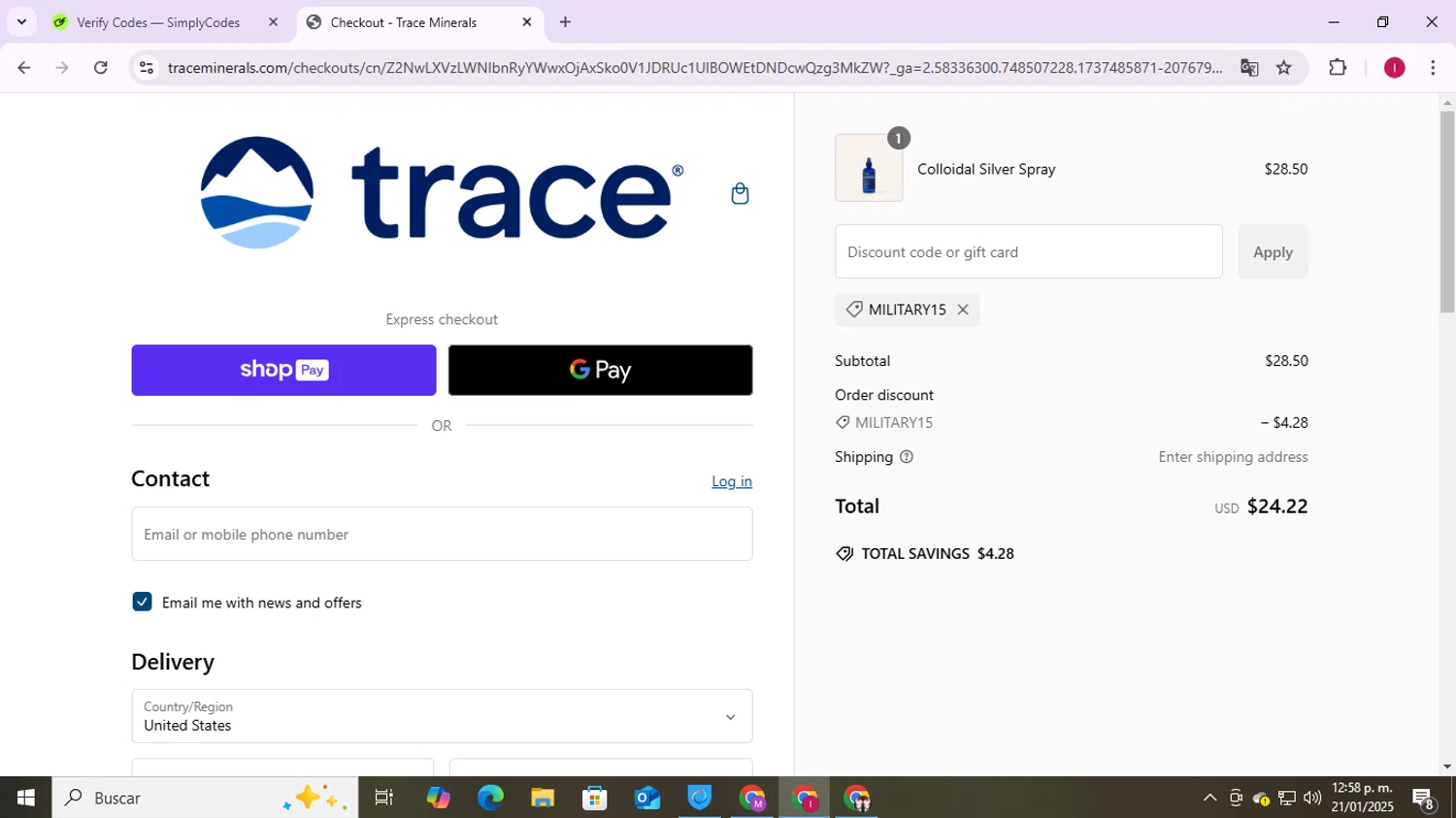The image size is (1456, 818).
Task: Click the total amount $24.22
Action: point(1277,506)
